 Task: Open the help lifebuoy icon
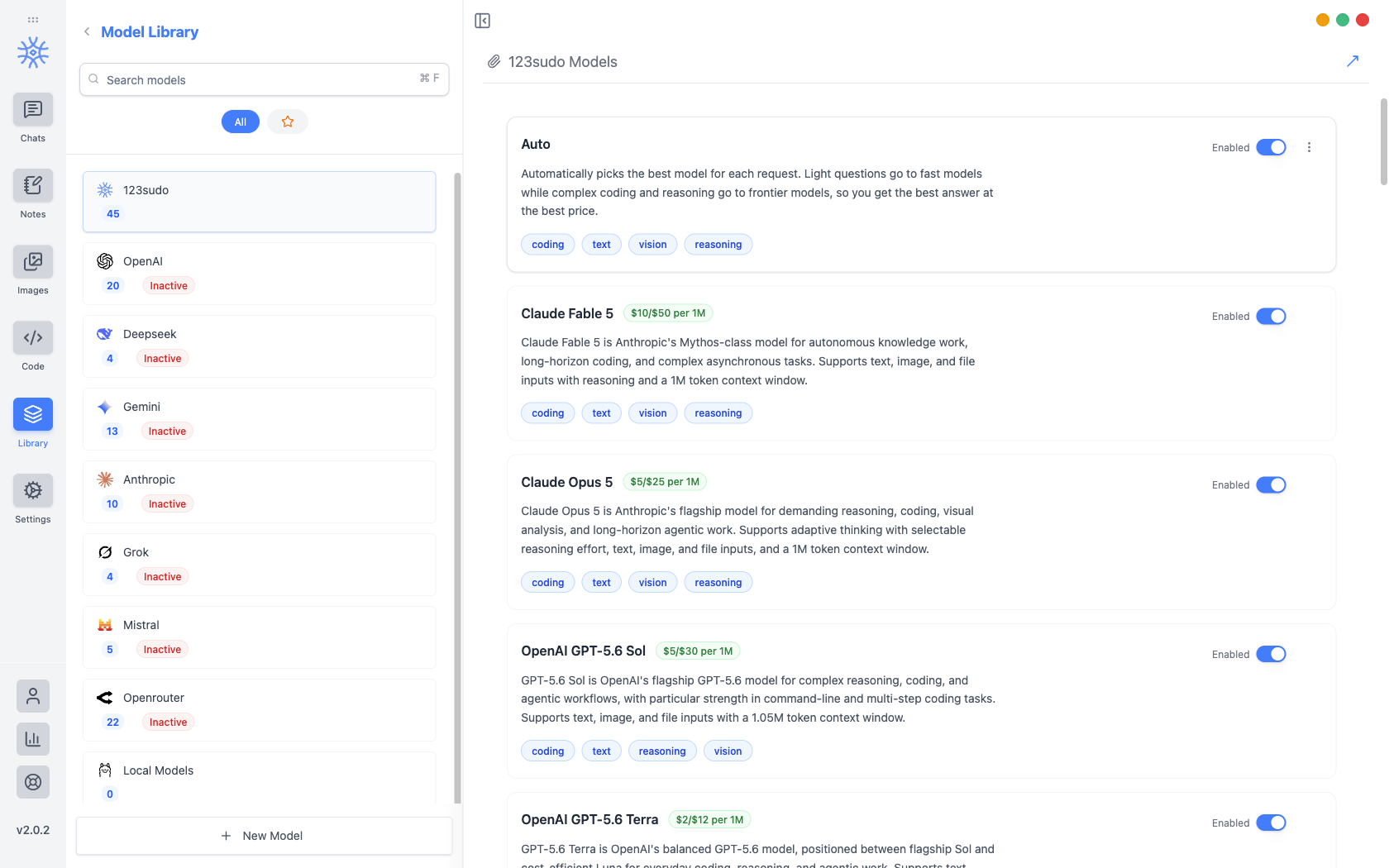point(33,782)
